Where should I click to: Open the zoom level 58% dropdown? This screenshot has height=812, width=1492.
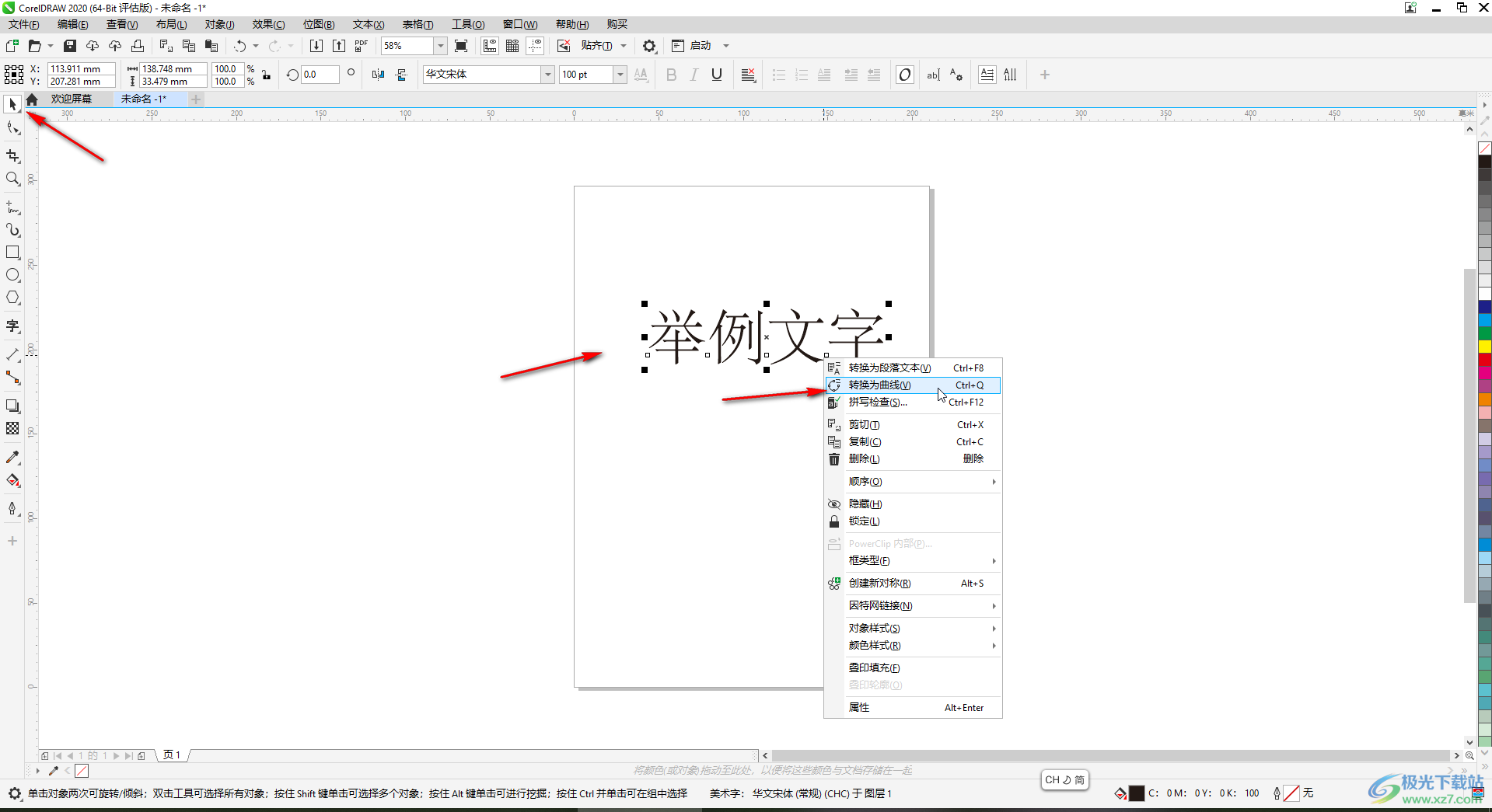coord(440,46)
